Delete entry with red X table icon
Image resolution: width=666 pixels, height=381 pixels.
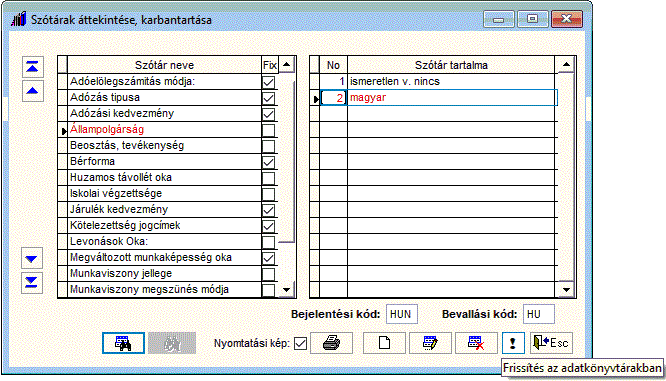click(x=476, y=343)
